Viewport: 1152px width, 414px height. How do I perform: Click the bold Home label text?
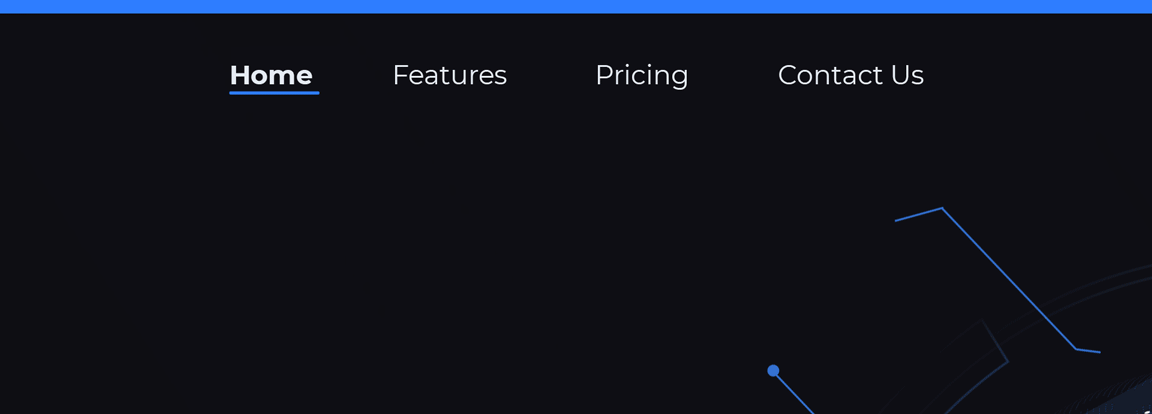272,75
